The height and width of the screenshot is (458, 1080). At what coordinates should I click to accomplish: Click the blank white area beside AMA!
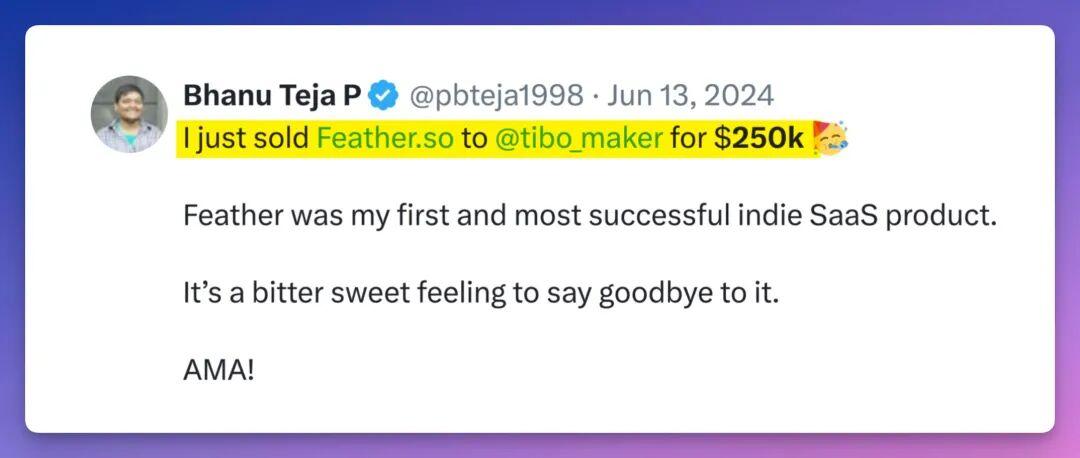[600, 372]
